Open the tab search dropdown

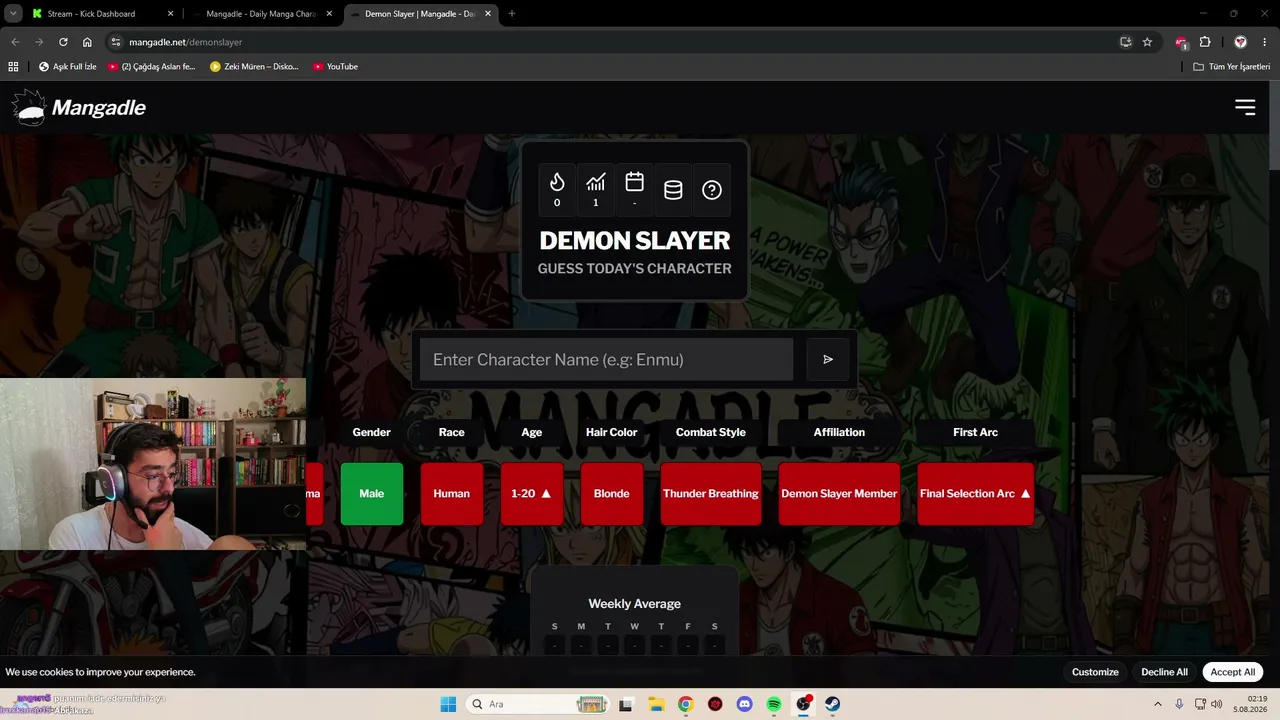point(13,14)
